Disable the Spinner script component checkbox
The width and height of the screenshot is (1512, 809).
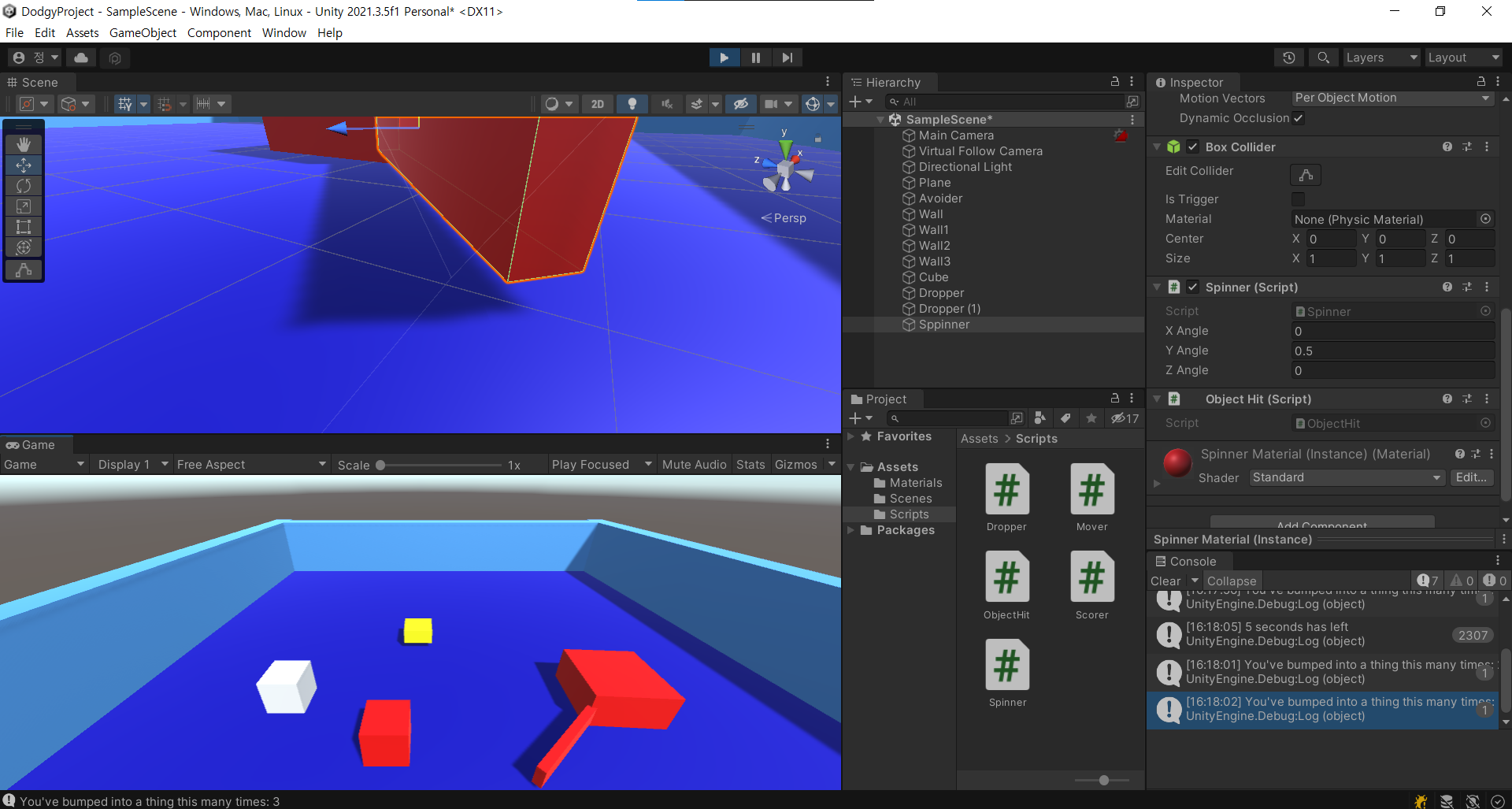(x=1193, y=287)
